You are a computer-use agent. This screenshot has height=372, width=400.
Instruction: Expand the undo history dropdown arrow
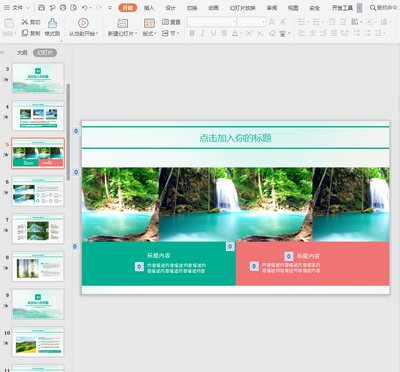[90, 8]
